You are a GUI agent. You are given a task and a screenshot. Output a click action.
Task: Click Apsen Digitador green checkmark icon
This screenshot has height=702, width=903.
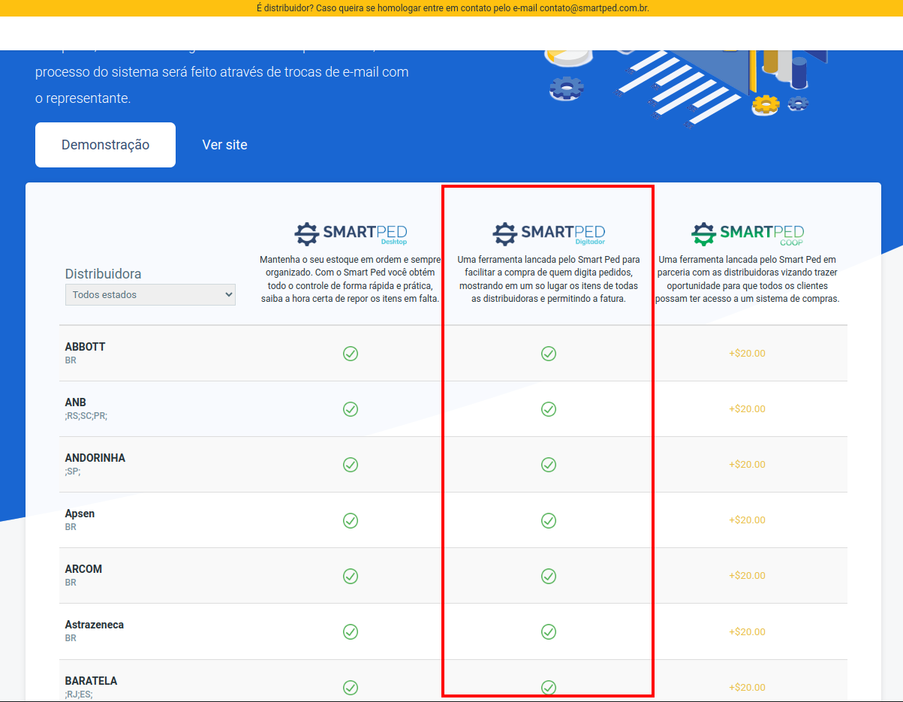pos(548,521)
